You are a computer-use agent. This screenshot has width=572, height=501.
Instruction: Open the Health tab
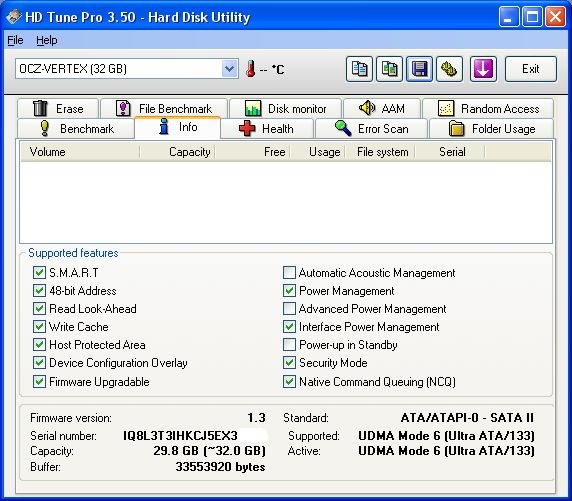[267, 129]
